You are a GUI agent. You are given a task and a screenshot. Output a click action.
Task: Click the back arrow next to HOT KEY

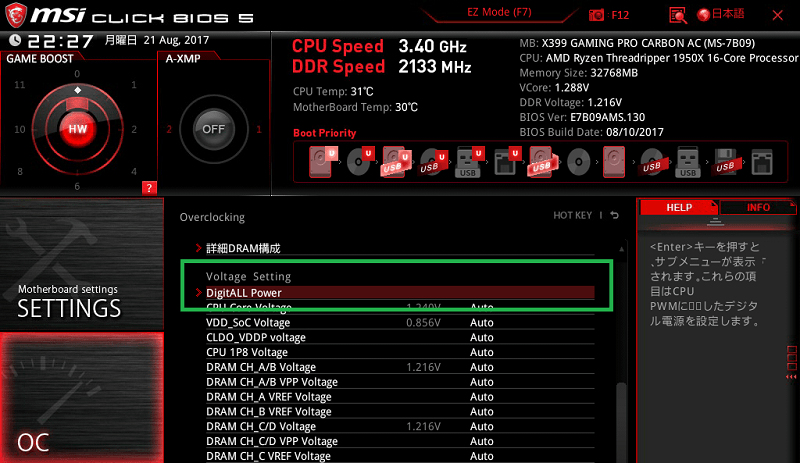(615, 215)
